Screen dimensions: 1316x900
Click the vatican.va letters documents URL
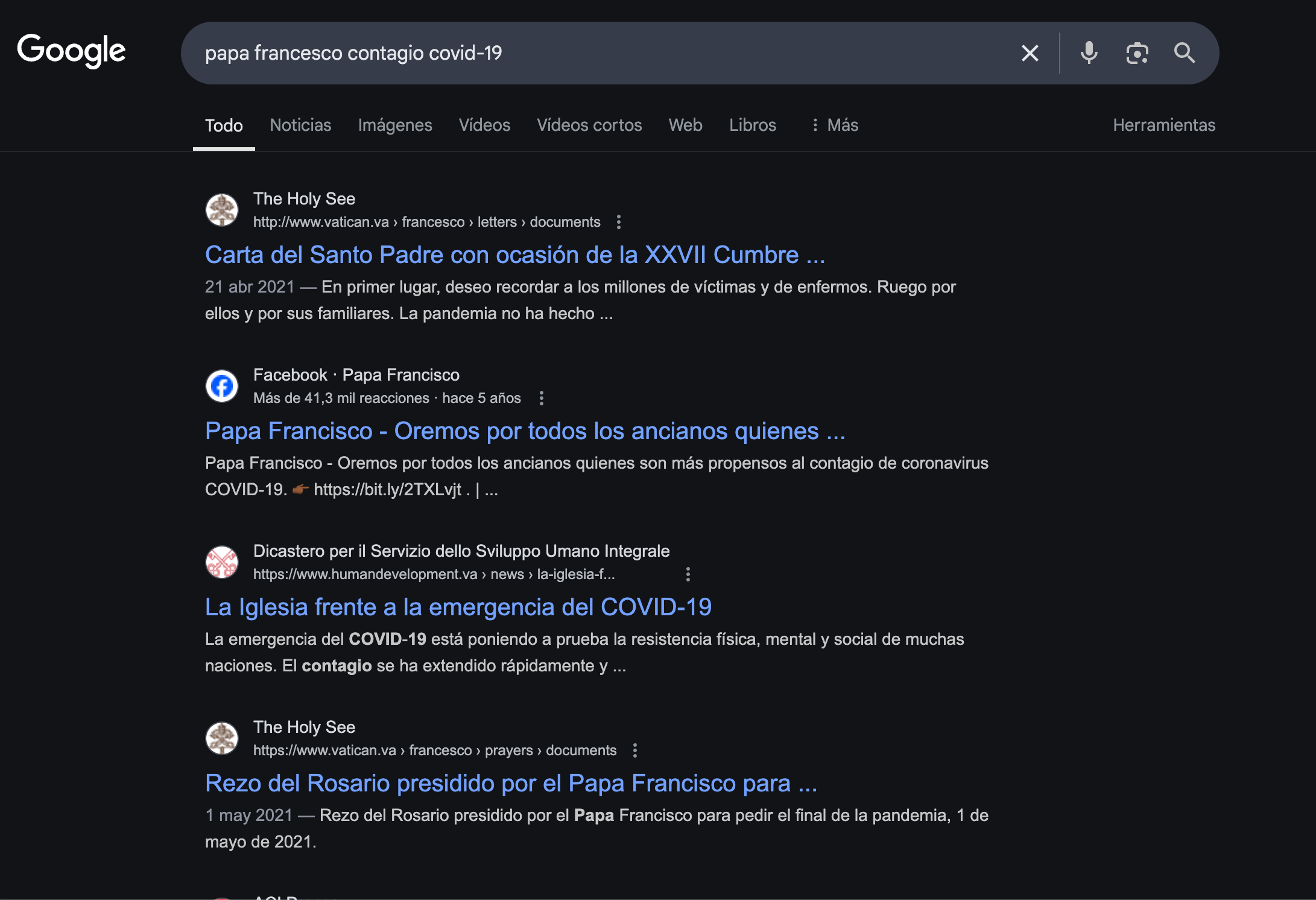pos(427,222)
